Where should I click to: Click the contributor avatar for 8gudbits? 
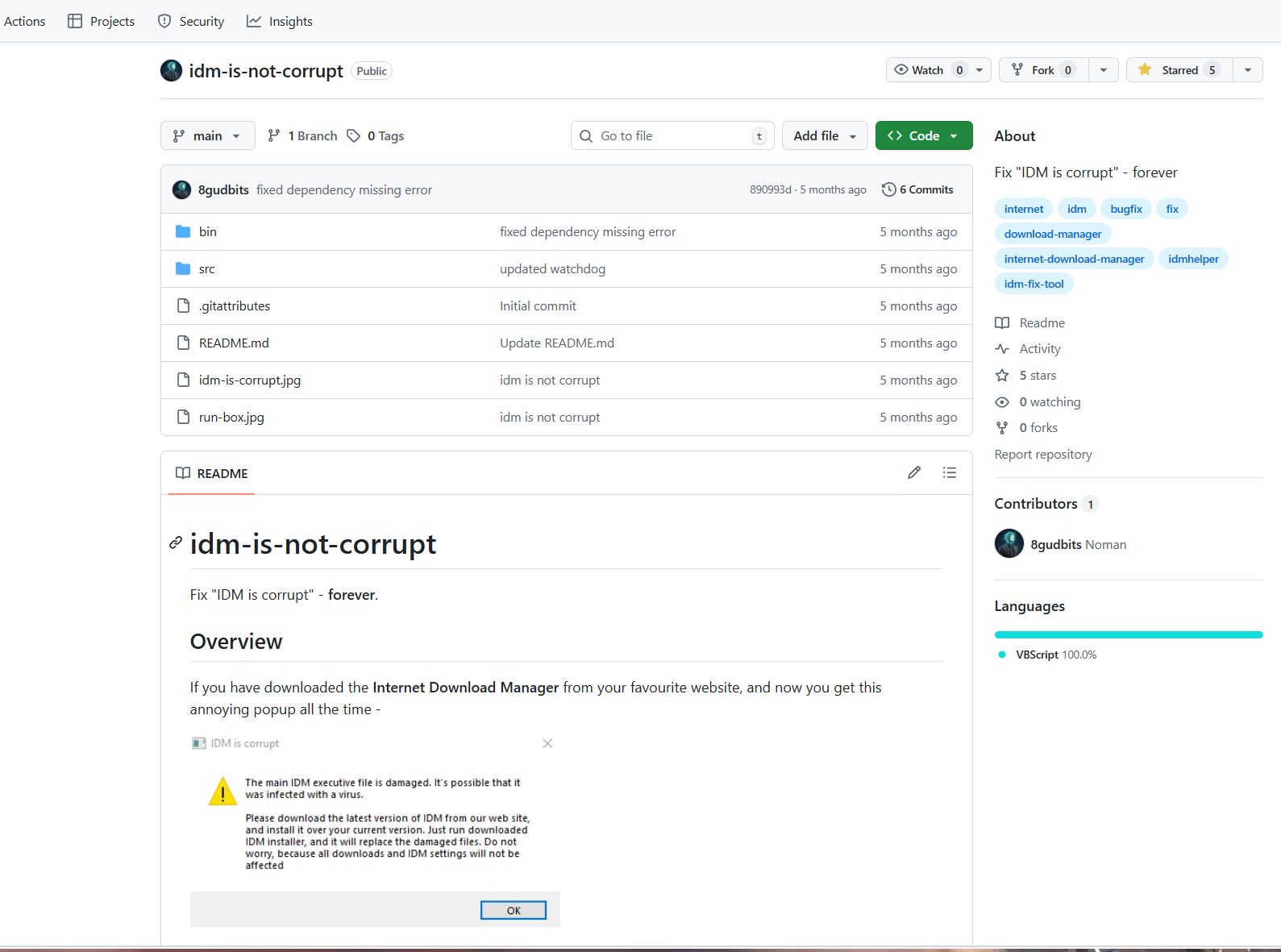tap(1009, 543)
